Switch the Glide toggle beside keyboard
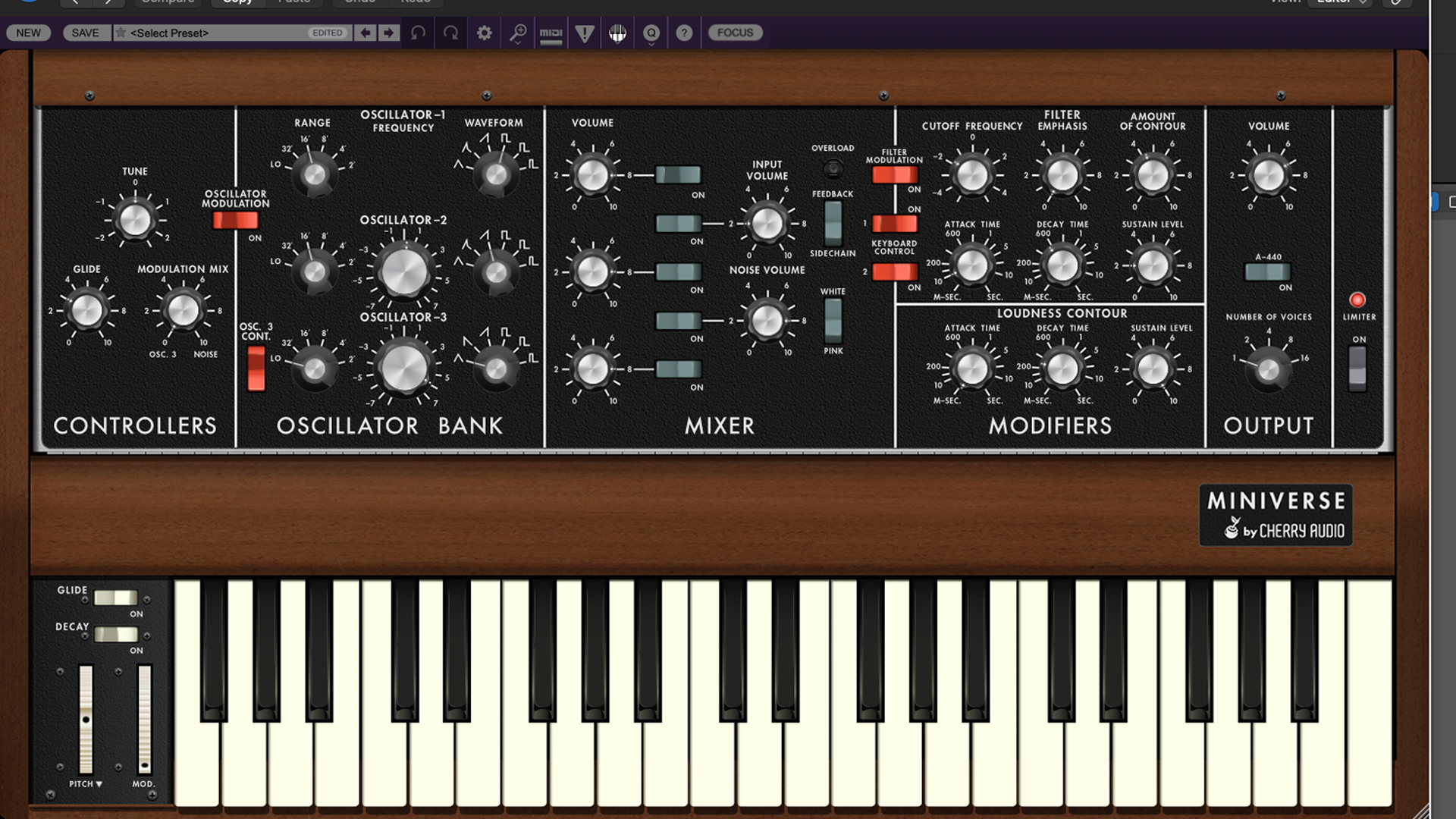Screen dimensions: 1456x819 tap(116, 598)
